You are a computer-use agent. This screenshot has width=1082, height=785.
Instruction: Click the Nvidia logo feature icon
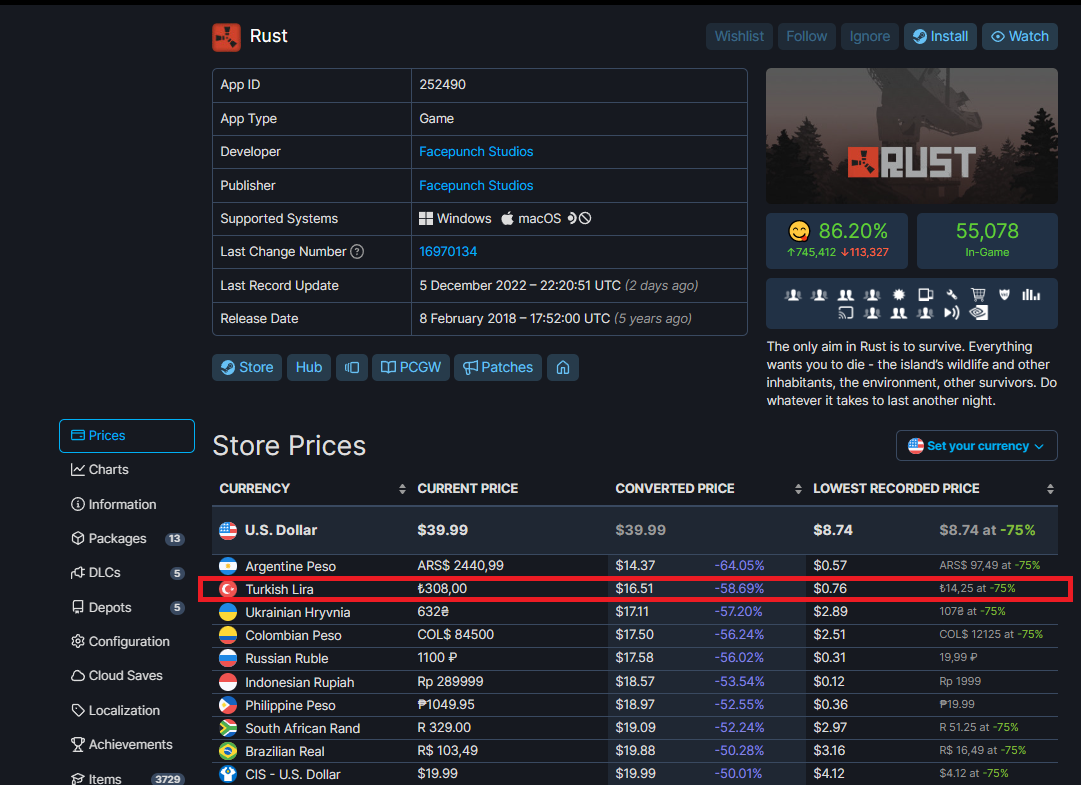(x=980, y=312)
